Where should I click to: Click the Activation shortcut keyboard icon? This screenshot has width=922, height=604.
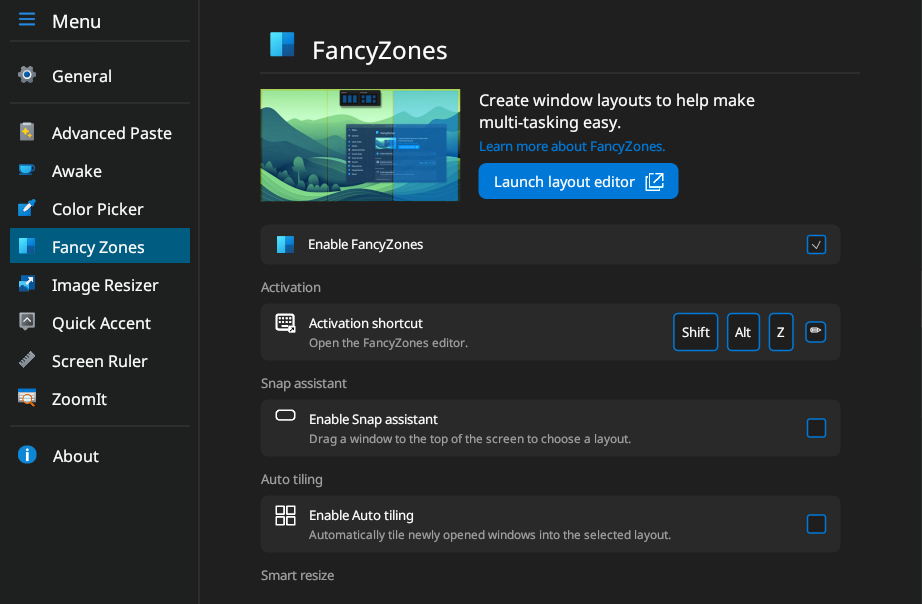click(286, 323)
